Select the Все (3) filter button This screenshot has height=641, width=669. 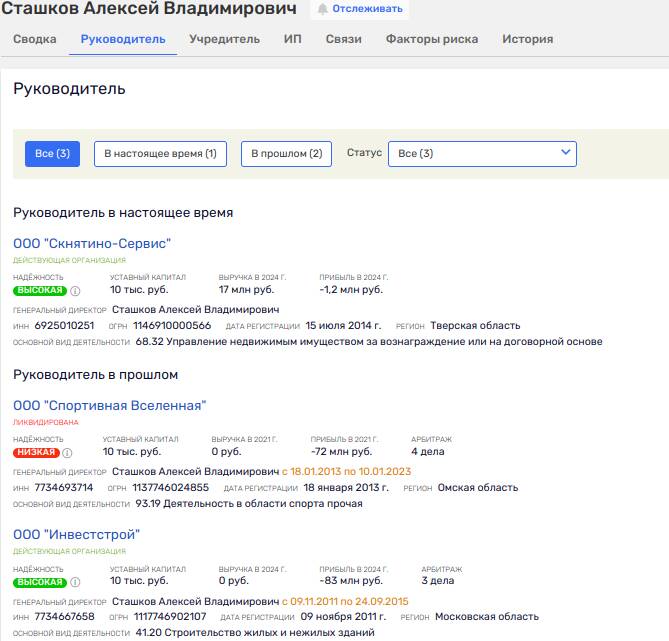pyautogui.click(x=52, y=154)
